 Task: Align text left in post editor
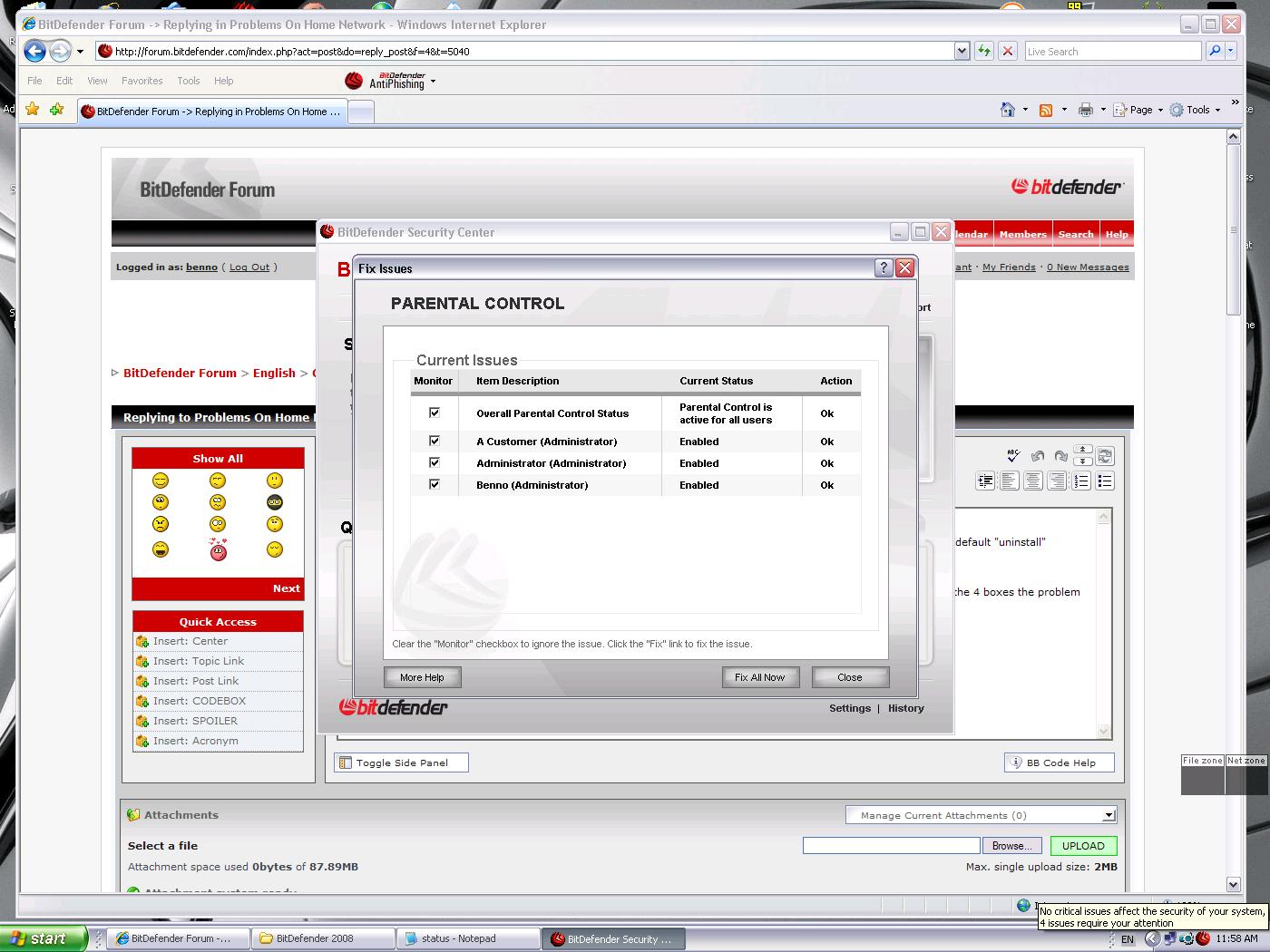pos(1009,481)
